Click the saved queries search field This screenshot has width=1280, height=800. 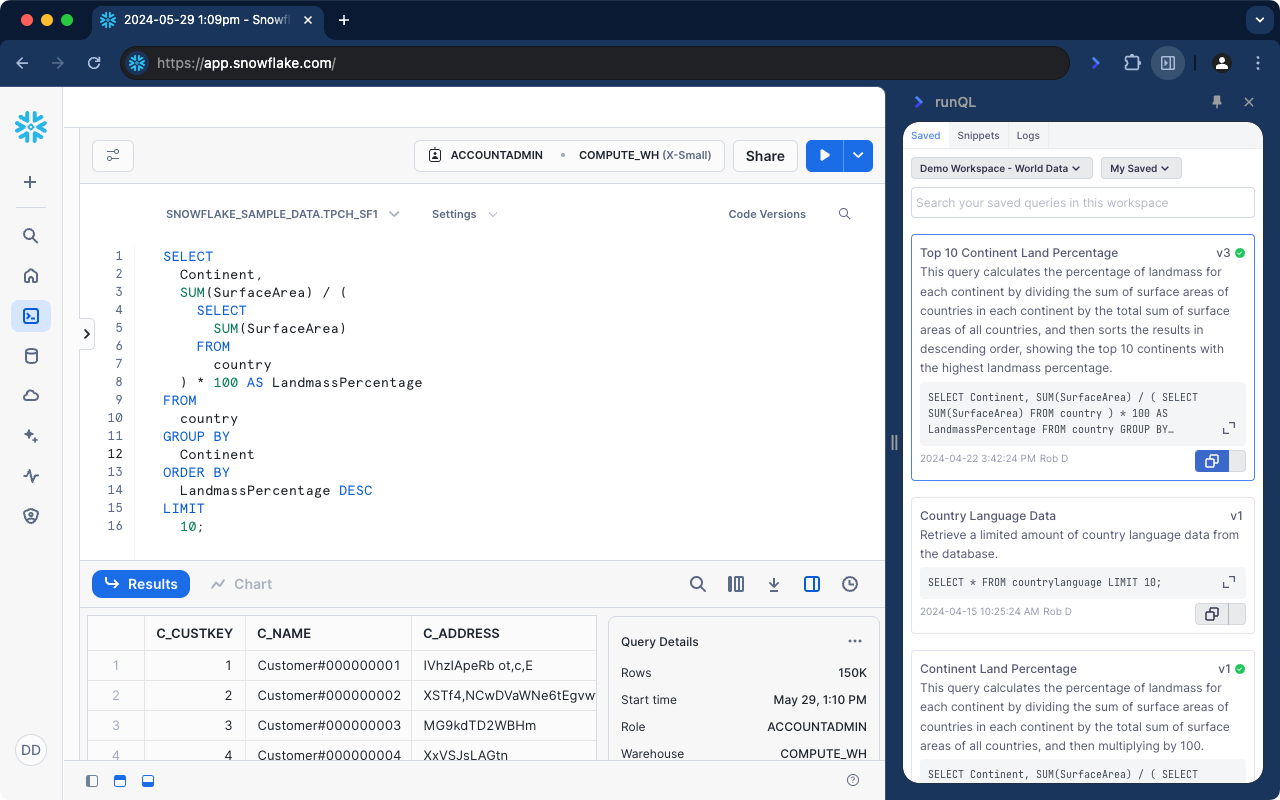point(1082,202)
